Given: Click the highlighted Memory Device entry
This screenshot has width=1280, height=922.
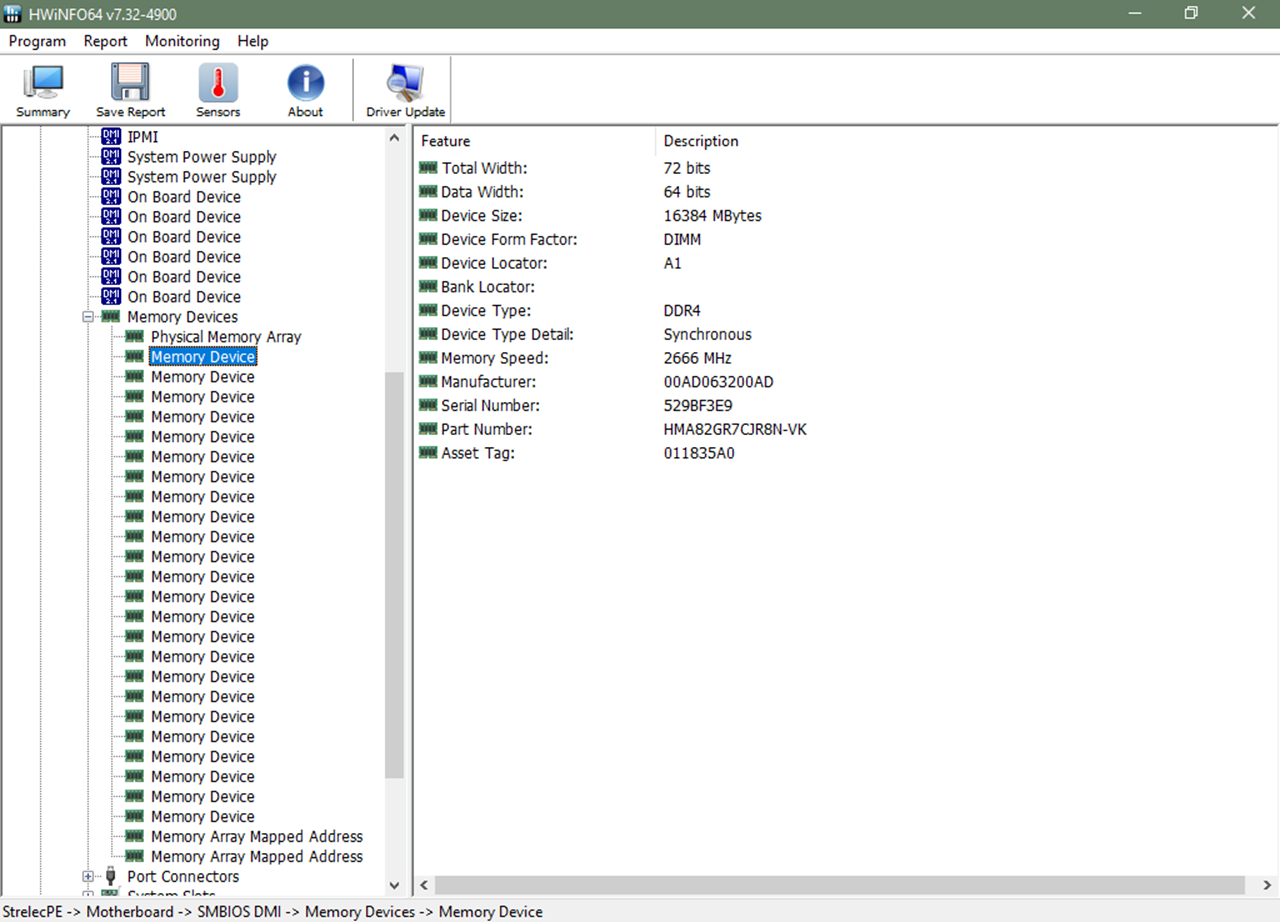Looking at the screenshot, I should [203, 357].
